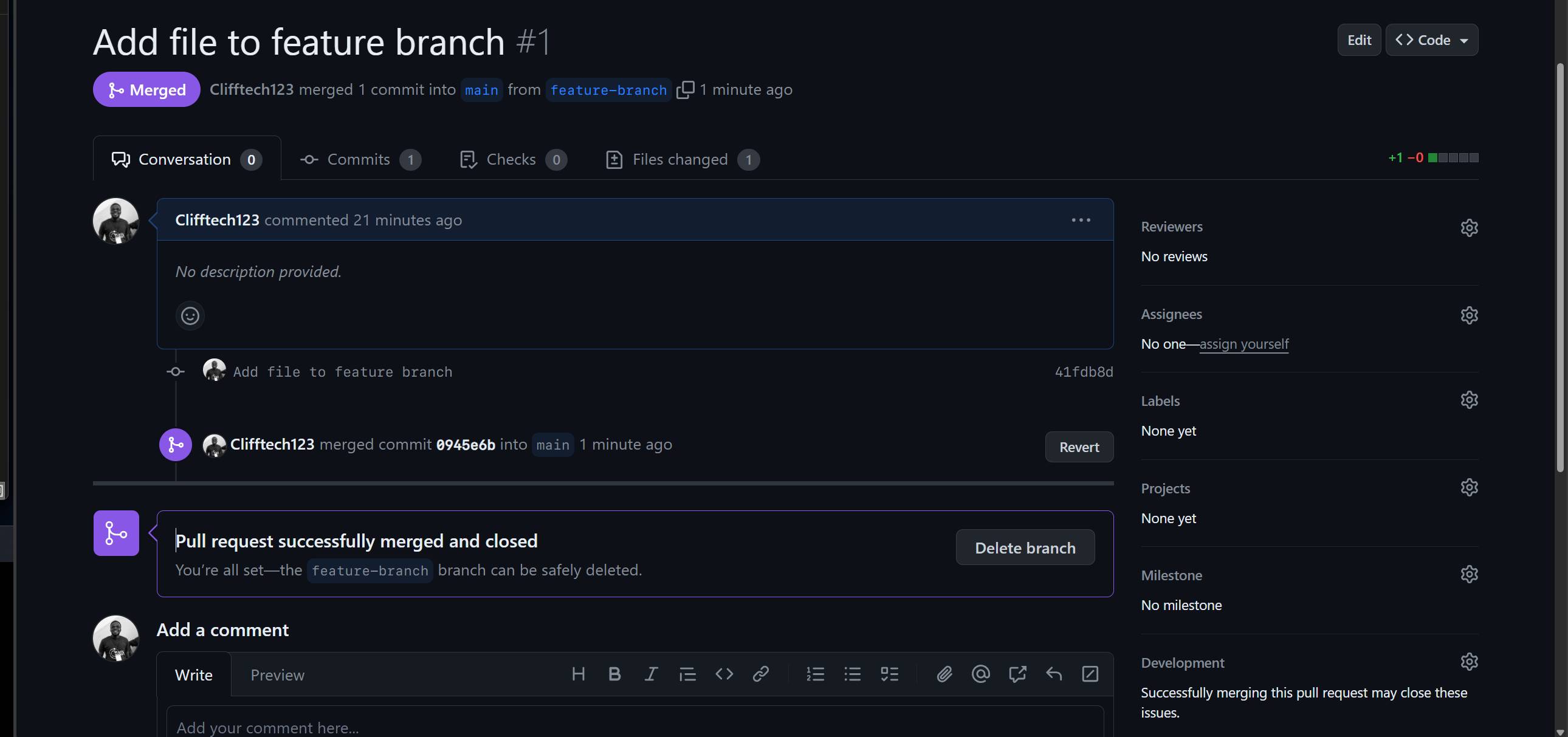The image size is (1568, 737).
Task: Open the Milestone gear settings
Action: [x=1469, y=574]
